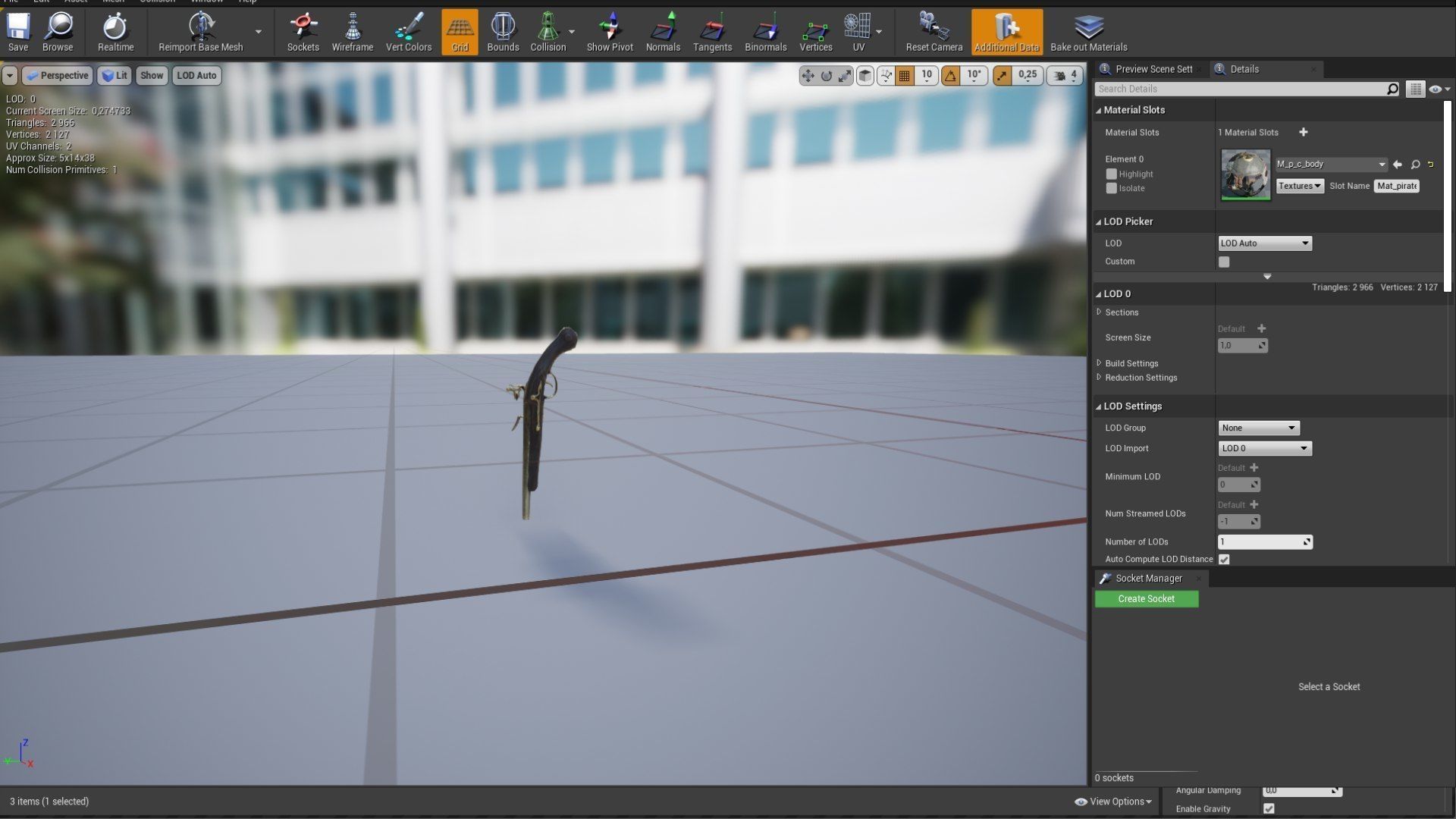The height and width of the screenshot is (819, 1456).
Task: Click the Create Socket button
Action: [x=1146, y=599]
